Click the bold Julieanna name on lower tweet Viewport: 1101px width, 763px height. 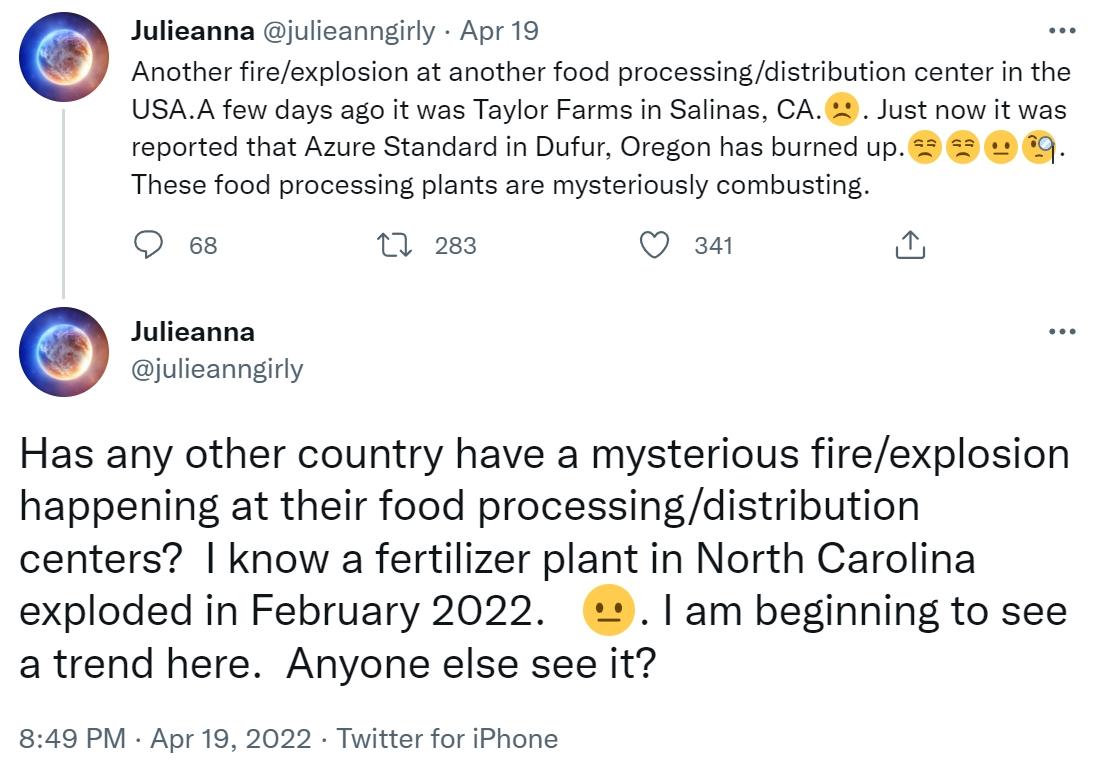pos(192,332)
